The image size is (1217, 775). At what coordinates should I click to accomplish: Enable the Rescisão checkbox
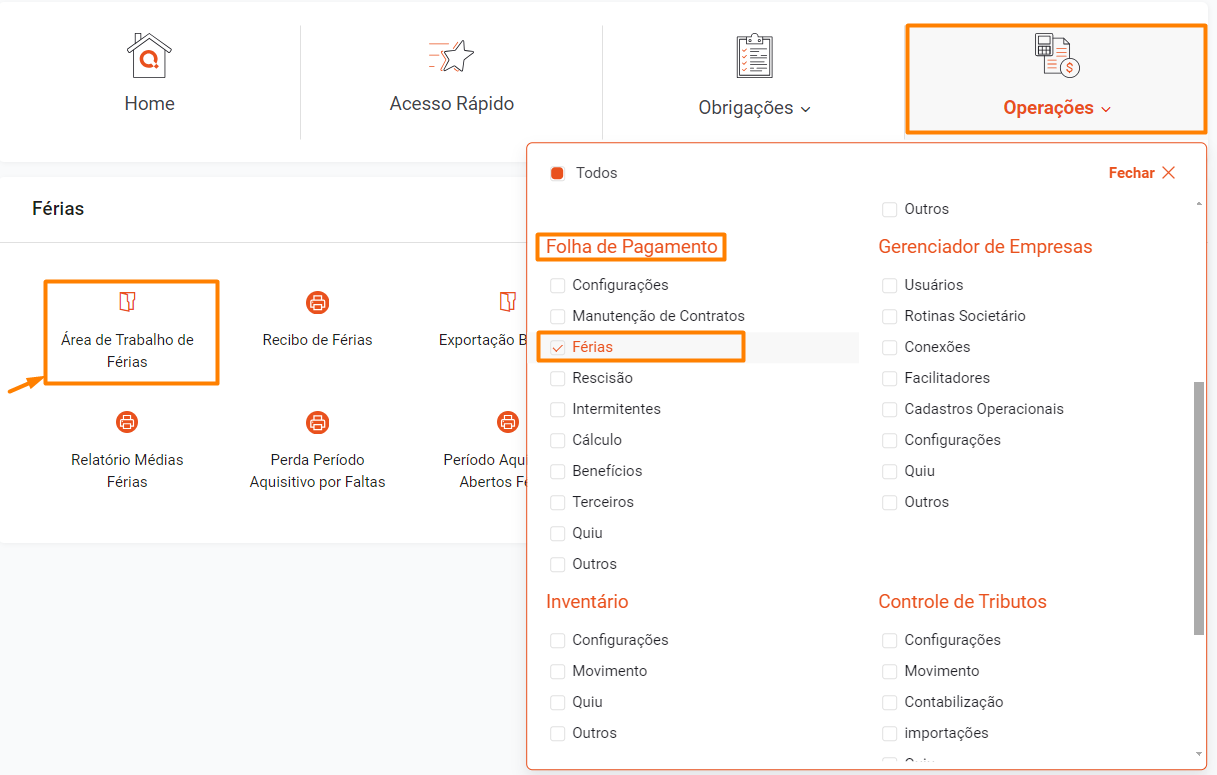558,378
